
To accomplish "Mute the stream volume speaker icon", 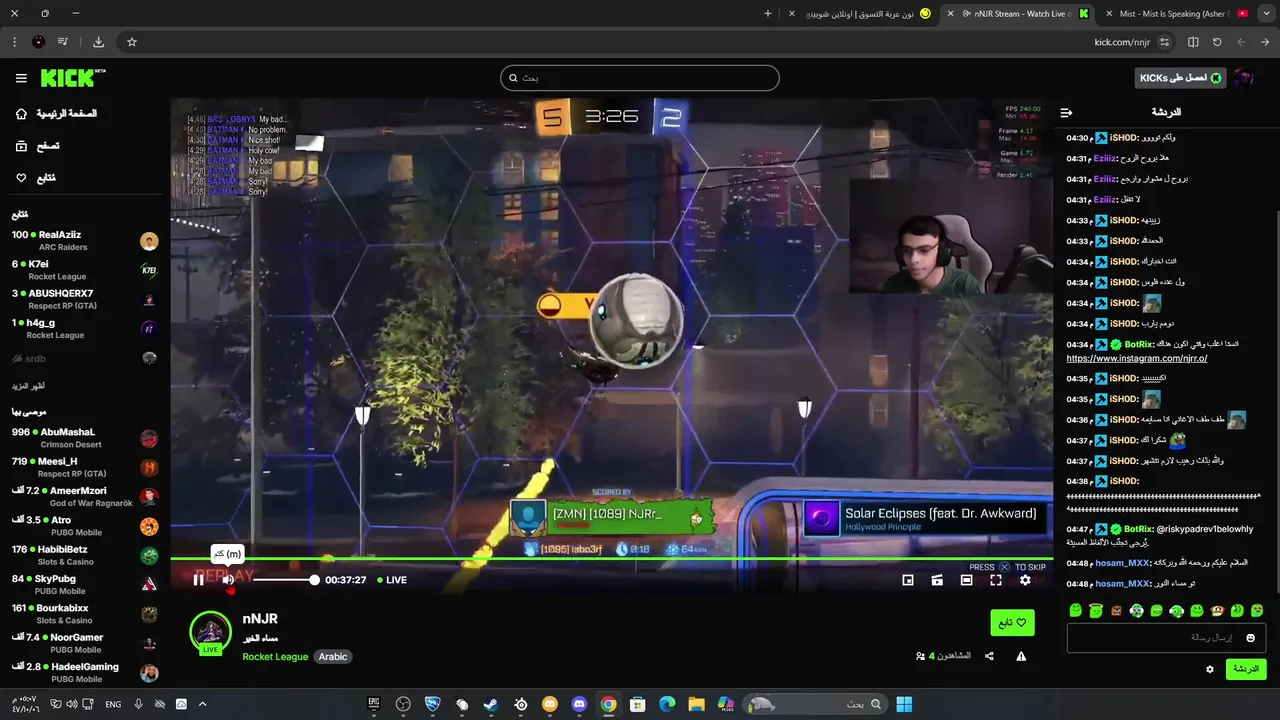I will pos(228,580).
